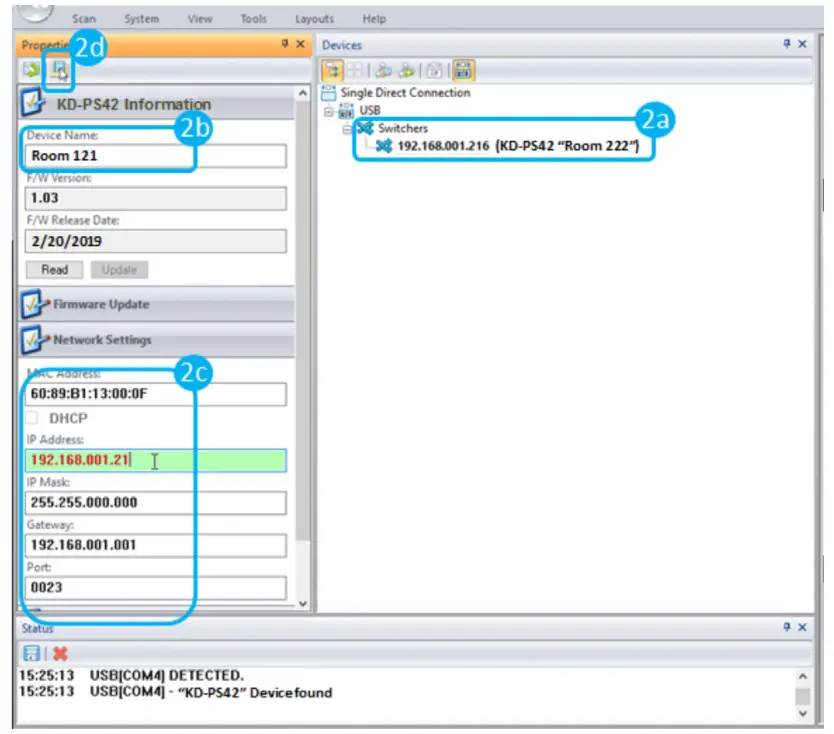This screenshot has width=834, height=734.
Task: Close the Devices panel
Action: tap(803, 44)
